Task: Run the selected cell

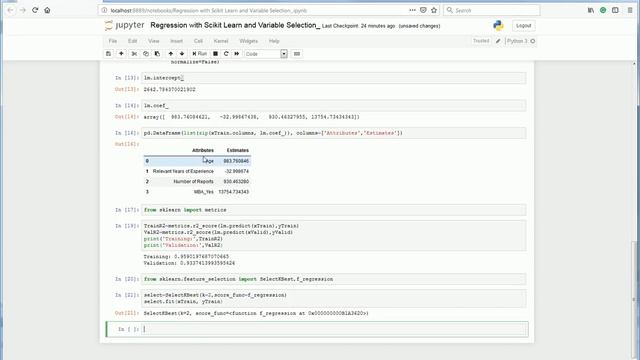Action: click(200, 54)
